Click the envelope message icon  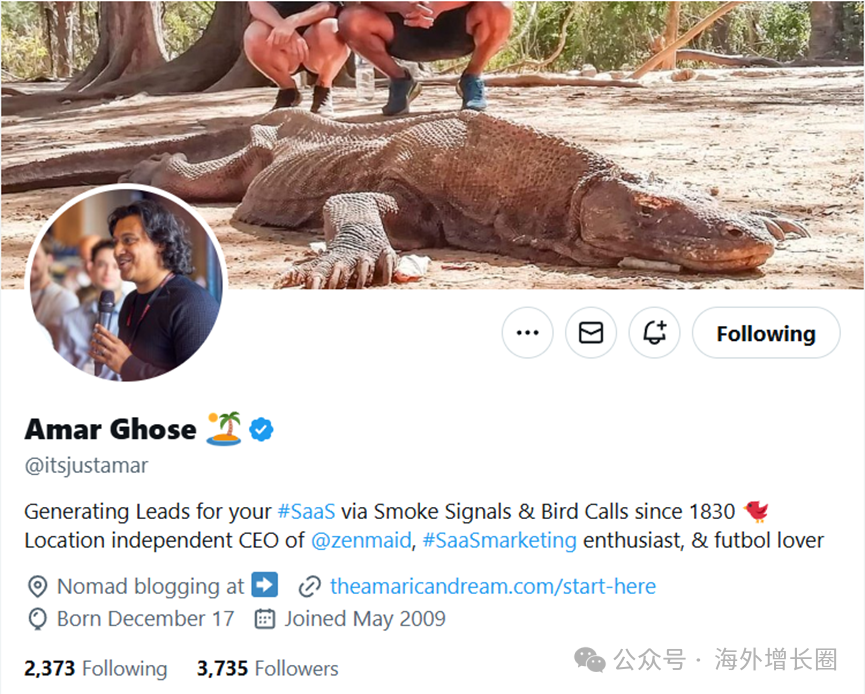click(591, 333)
